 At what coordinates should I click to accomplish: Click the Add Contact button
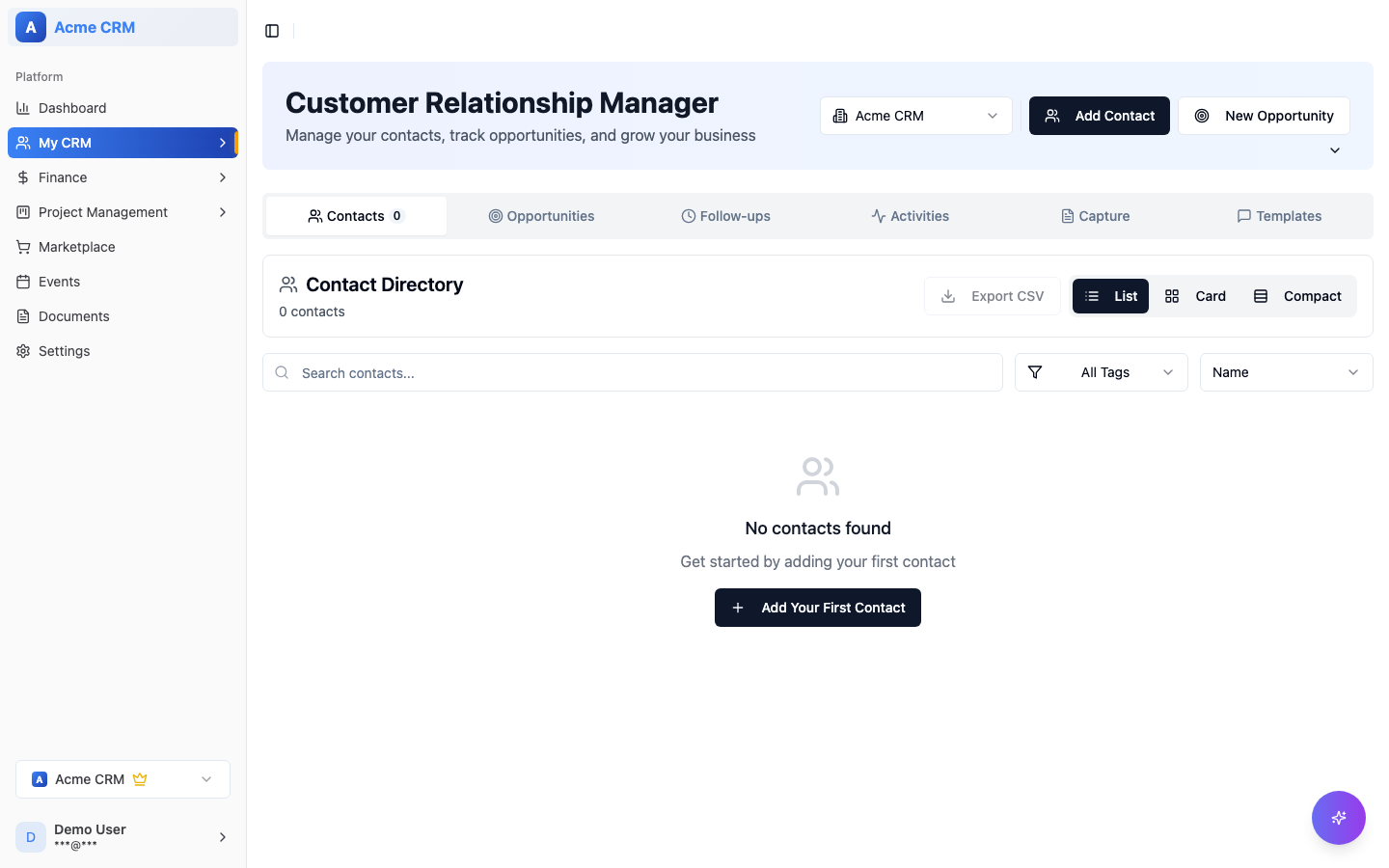[1100, 116]
